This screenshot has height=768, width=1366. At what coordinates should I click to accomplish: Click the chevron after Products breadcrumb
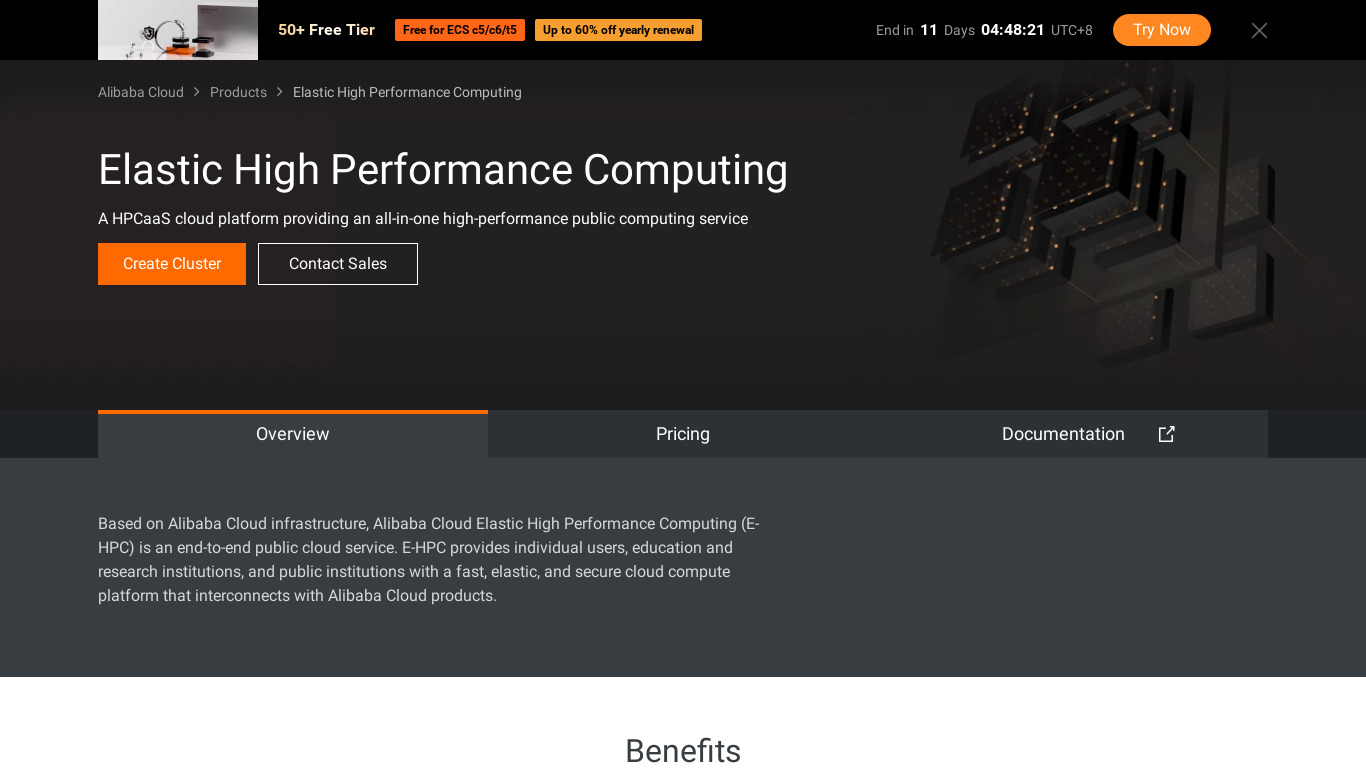[x=280, y=92]
